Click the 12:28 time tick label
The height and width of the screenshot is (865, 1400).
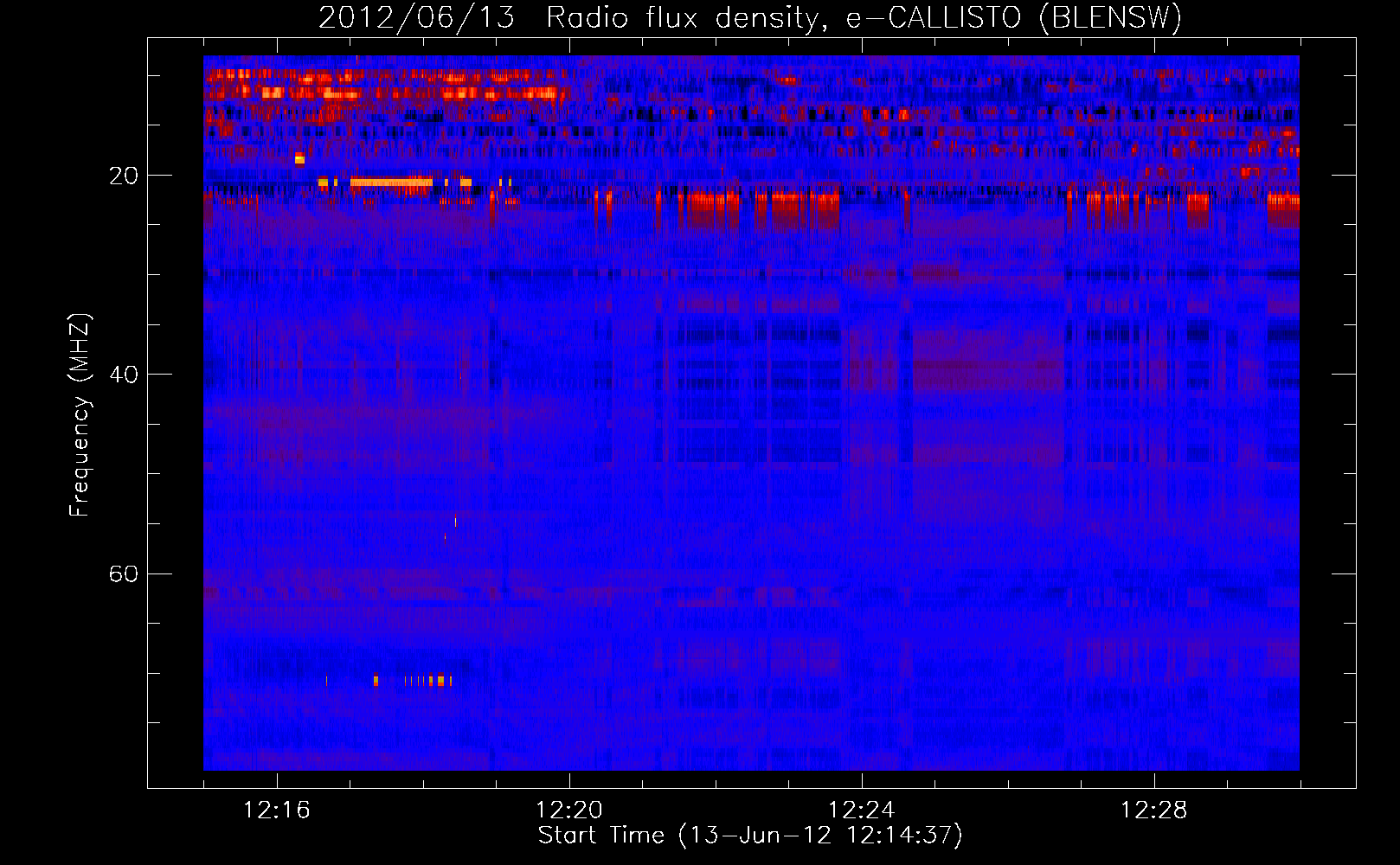click(1154, 811)
